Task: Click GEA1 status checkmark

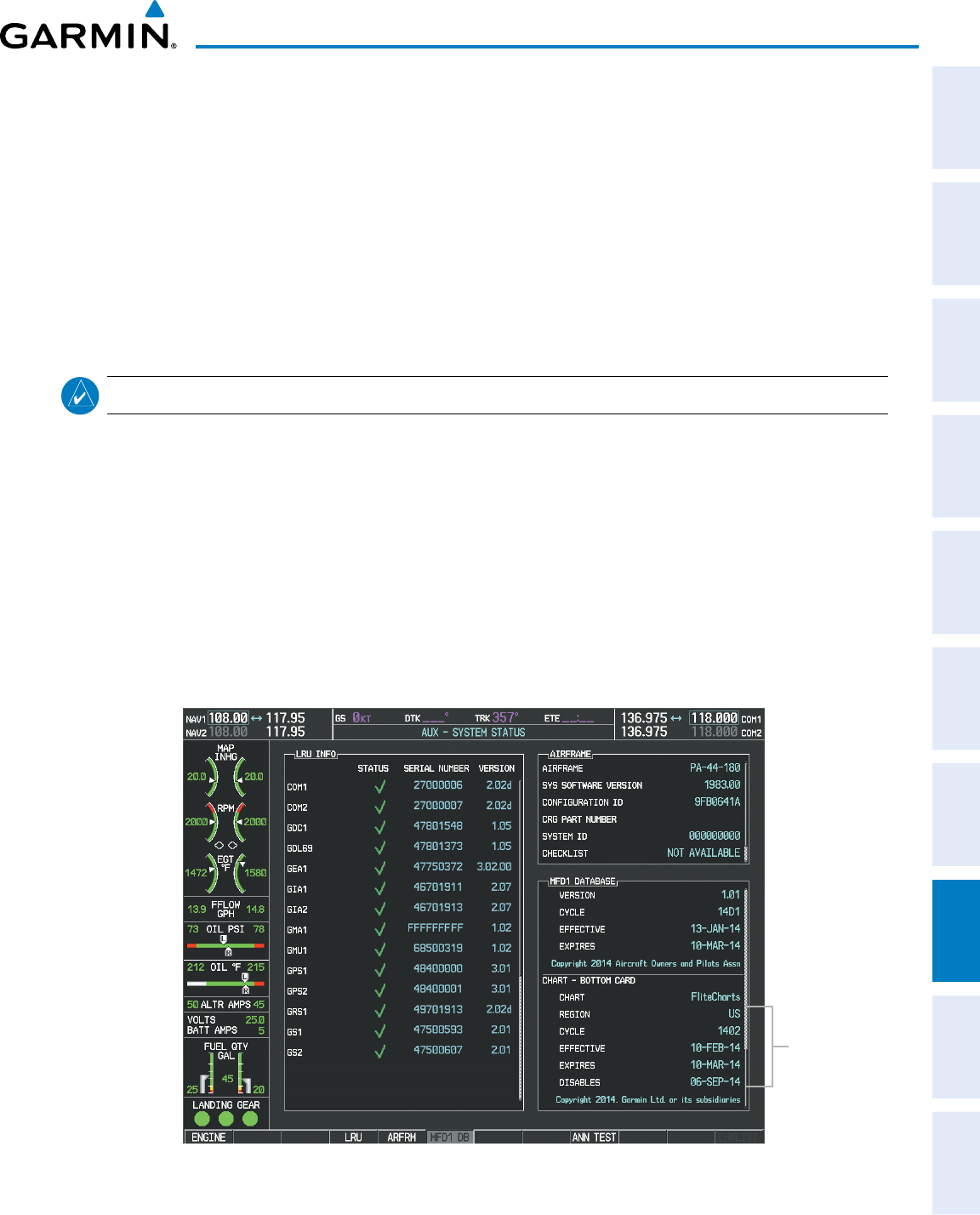Action: point(379,868)
